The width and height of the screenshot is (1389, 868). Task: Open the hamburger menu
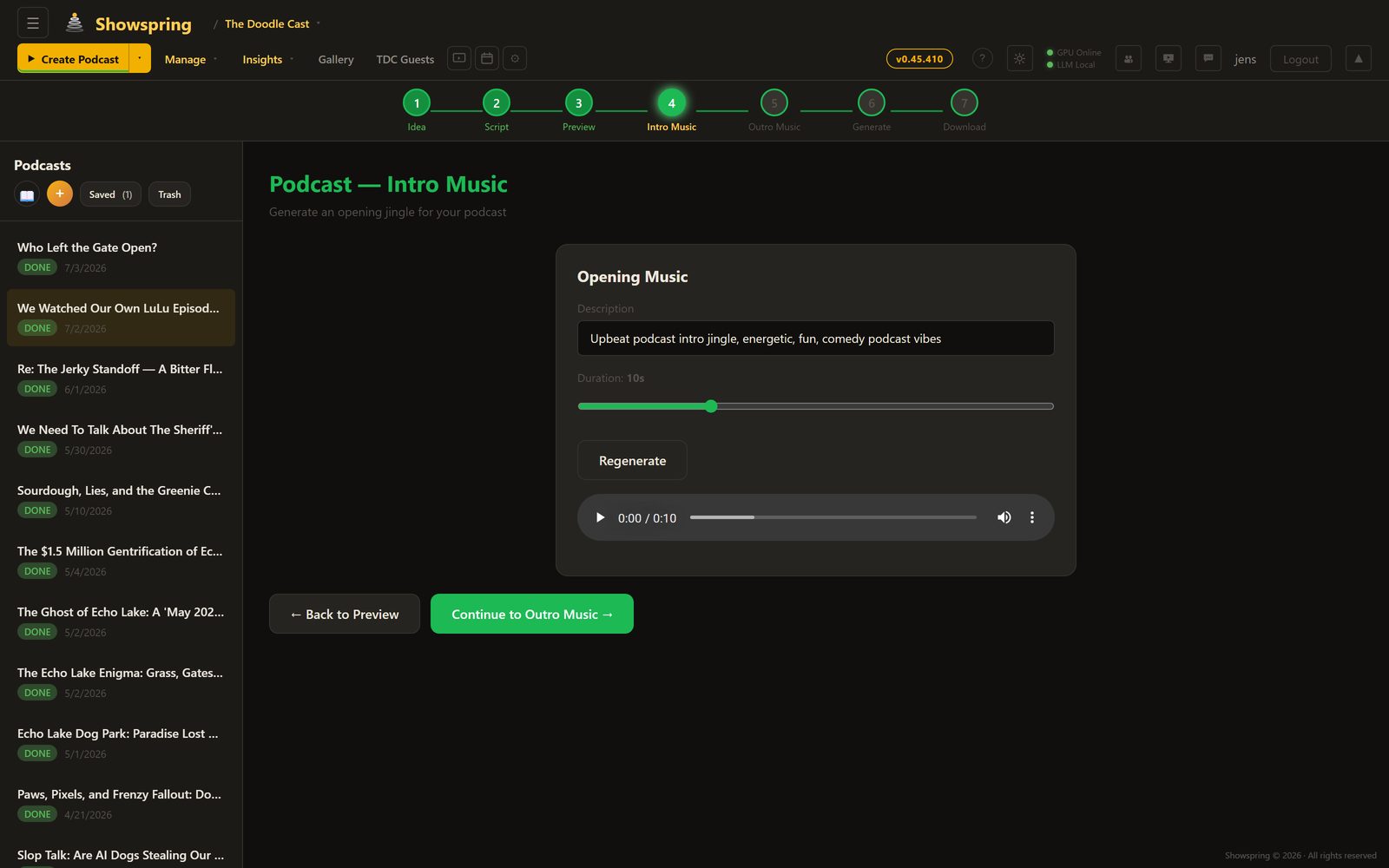tap(33, 23)
